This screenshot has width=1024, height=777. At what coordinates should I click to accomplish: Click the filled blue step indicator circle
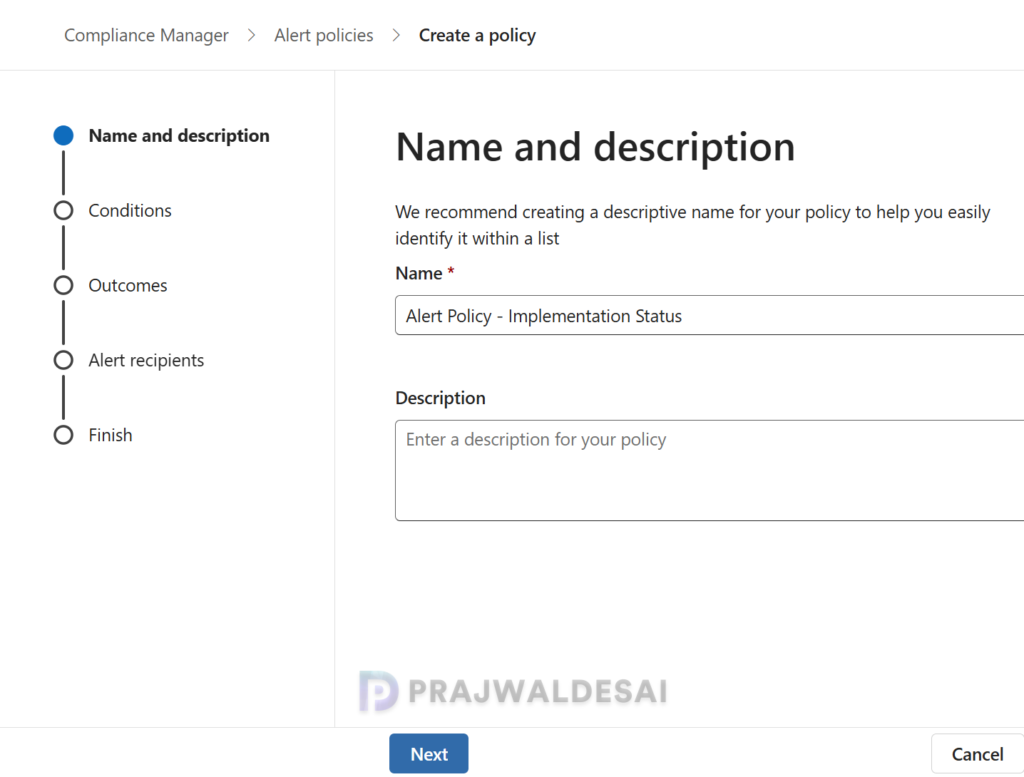click(x=63, y=135)
